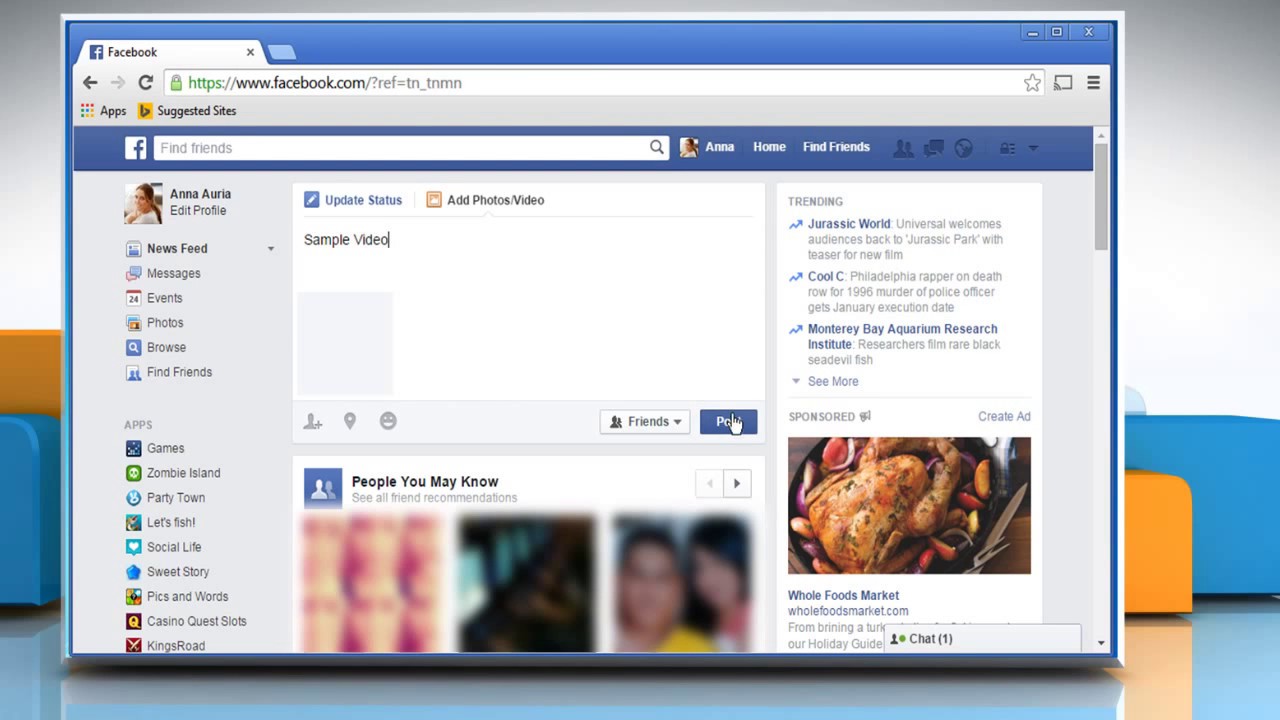Open the Party Town app in the sidebar
Screen dimensions: 1280x720
coord(165,498)
